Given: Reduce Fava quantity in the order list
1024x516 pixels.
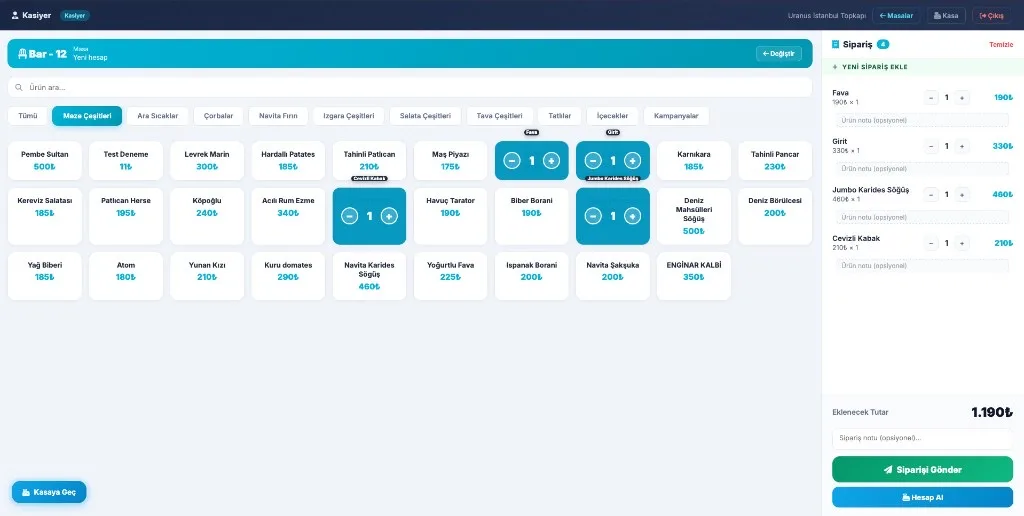Looking at the screenshot, I should pos(931,98).
